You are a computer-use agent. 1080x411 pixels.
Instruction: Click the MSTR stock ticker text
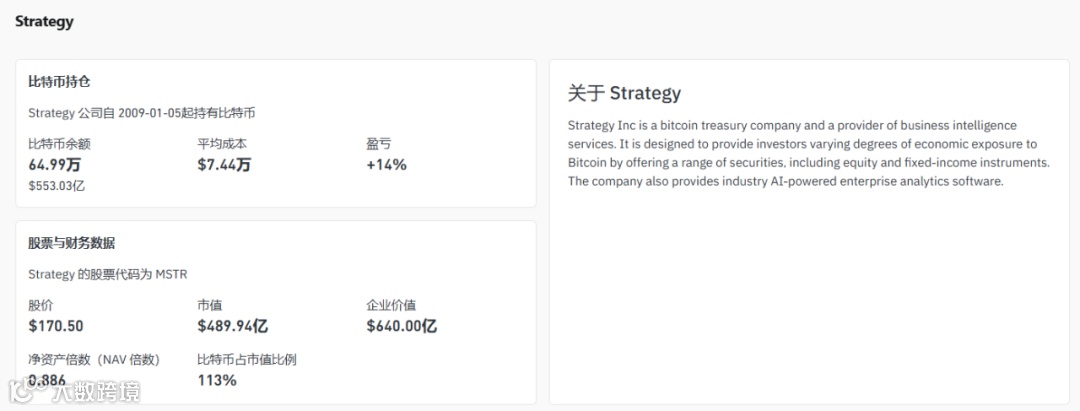pos(171,274)
